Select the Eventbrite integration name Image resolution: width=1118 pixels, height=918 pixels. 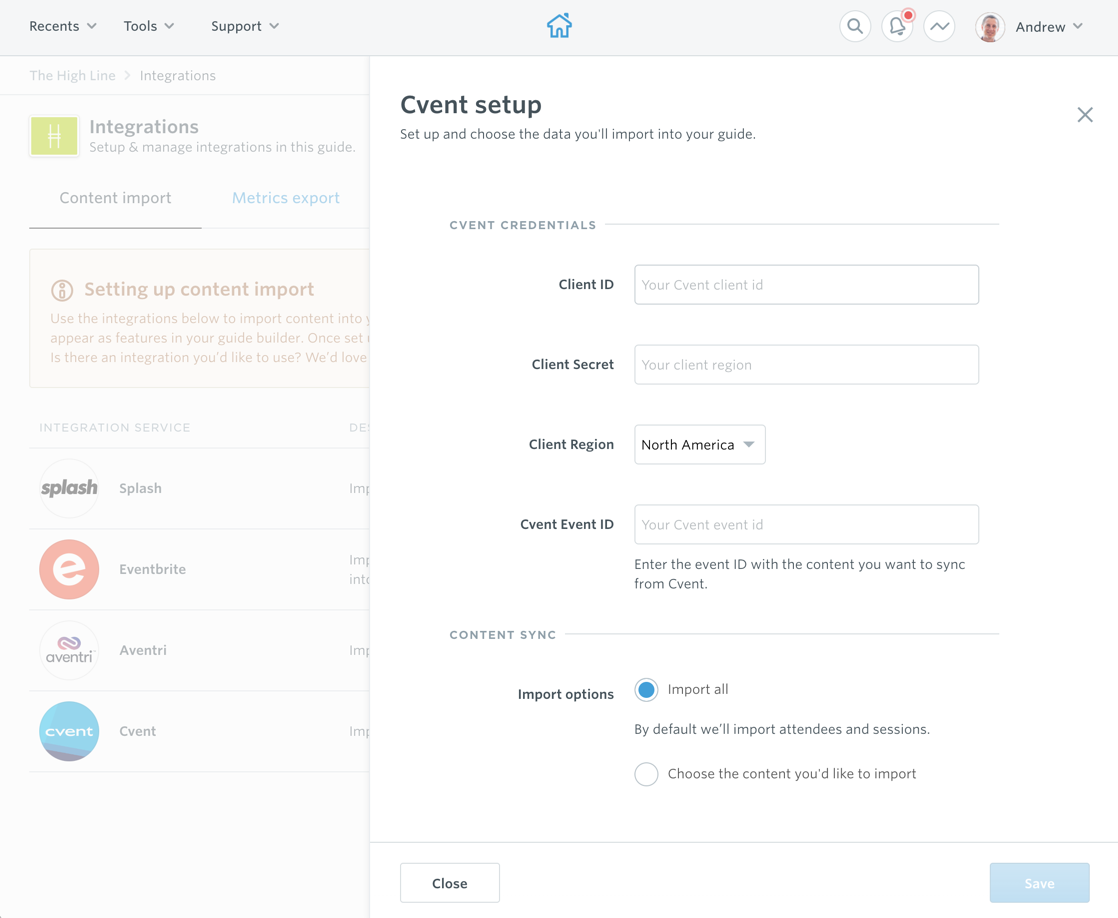pos(153,569)
